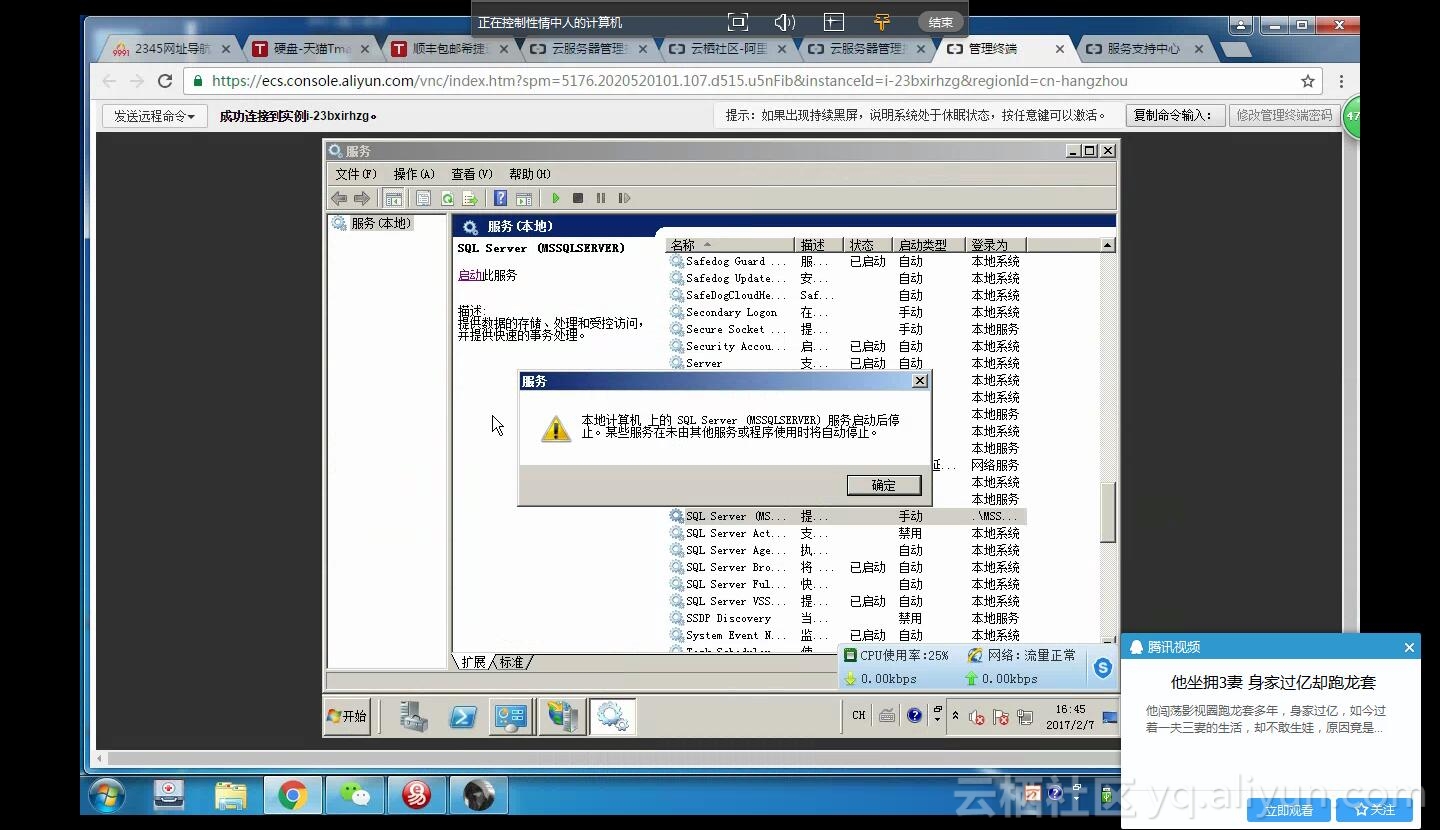Click the 修改管理终端密码 button
The width and height of the screenshot is (1440, 830).
[1284, 115]
